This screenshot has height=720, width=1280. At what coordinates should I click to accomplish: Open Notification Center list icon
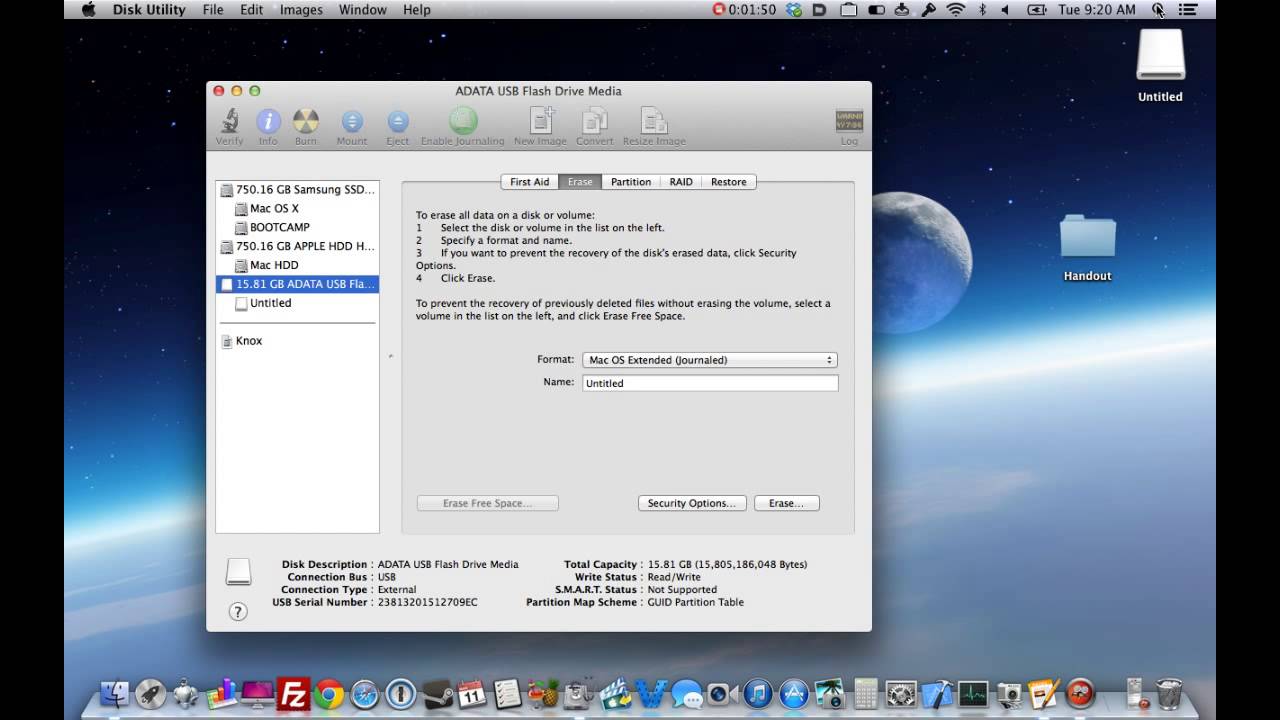click(1190, 9)
